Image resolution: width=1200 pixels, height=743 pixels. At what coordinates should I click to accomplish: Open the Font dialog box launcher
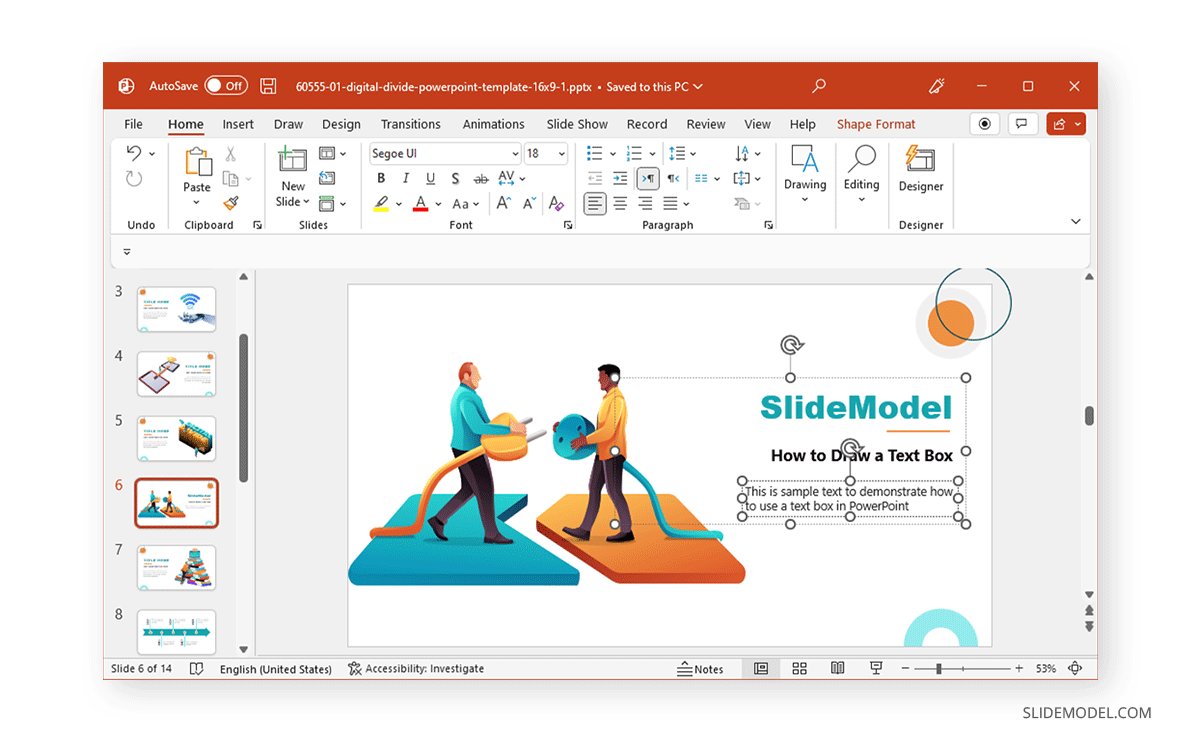pyautogui.click(x=568, y=224)
